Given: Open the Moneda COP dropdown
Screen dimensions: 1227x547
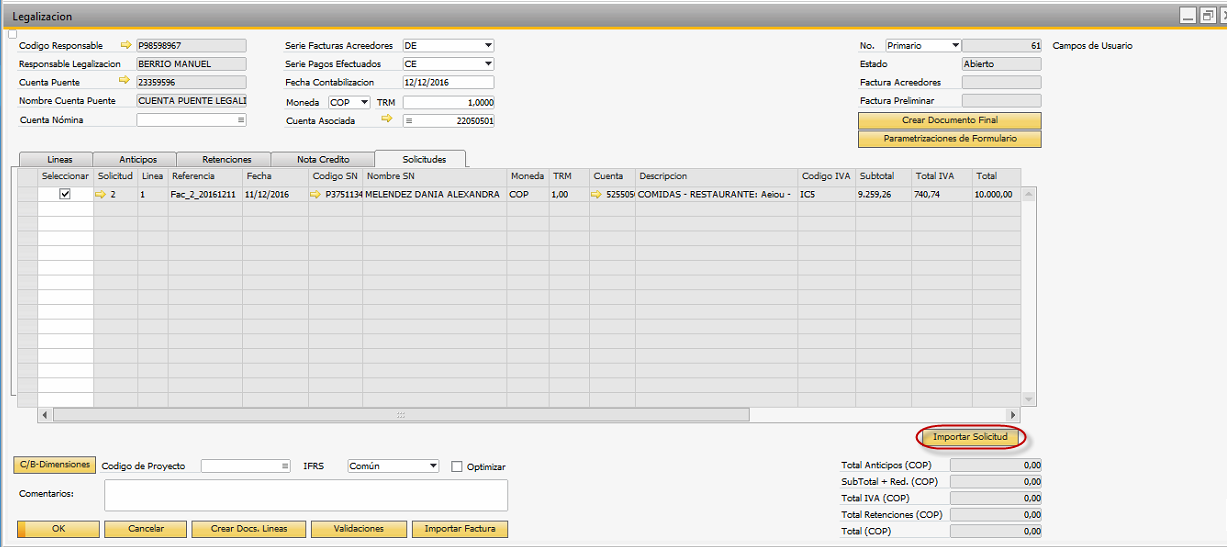Looking at the screenshot, I should pyautogui.click(x=364, y=102).
